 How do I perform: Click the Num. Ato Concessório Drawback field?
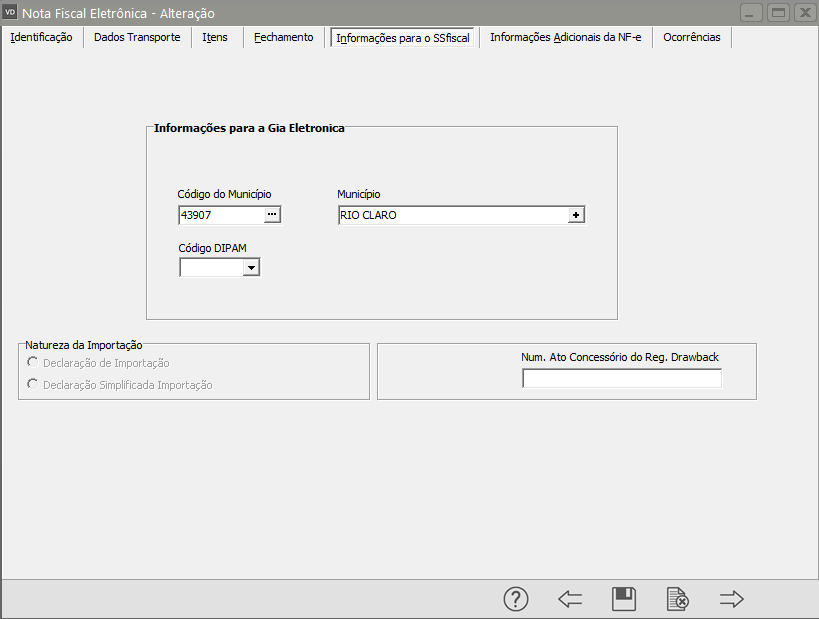[x=621, y=379]
